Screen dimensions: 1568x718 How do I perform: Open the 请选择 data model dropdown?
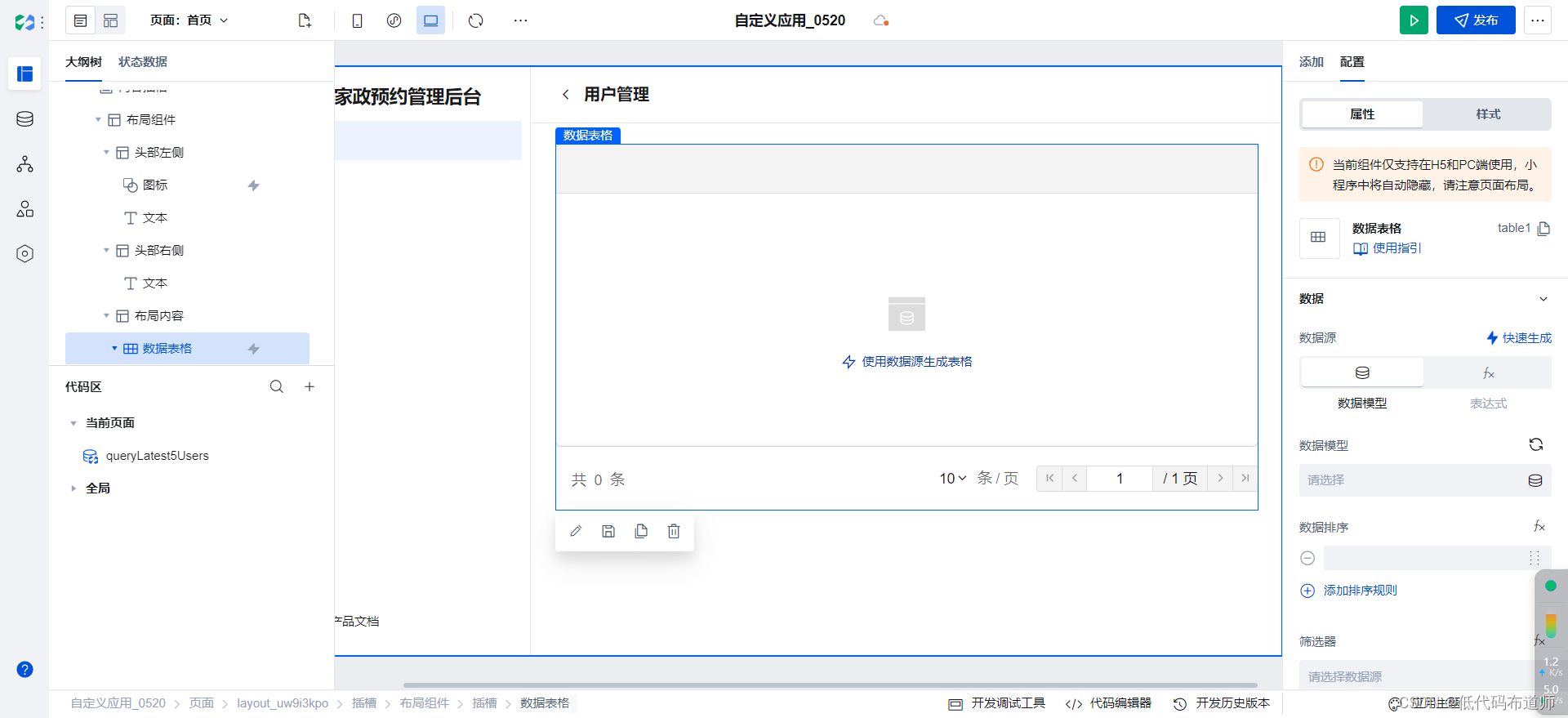(1425, 480)
